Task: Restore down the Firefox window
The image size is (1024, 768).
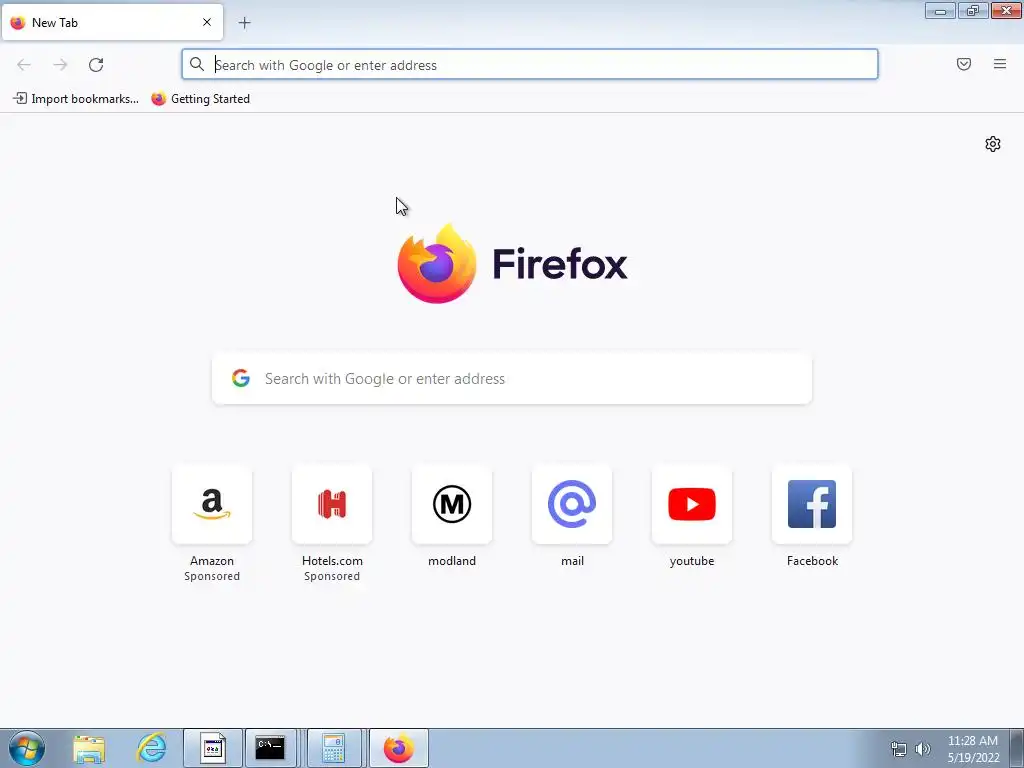Action: click(973, 10)
